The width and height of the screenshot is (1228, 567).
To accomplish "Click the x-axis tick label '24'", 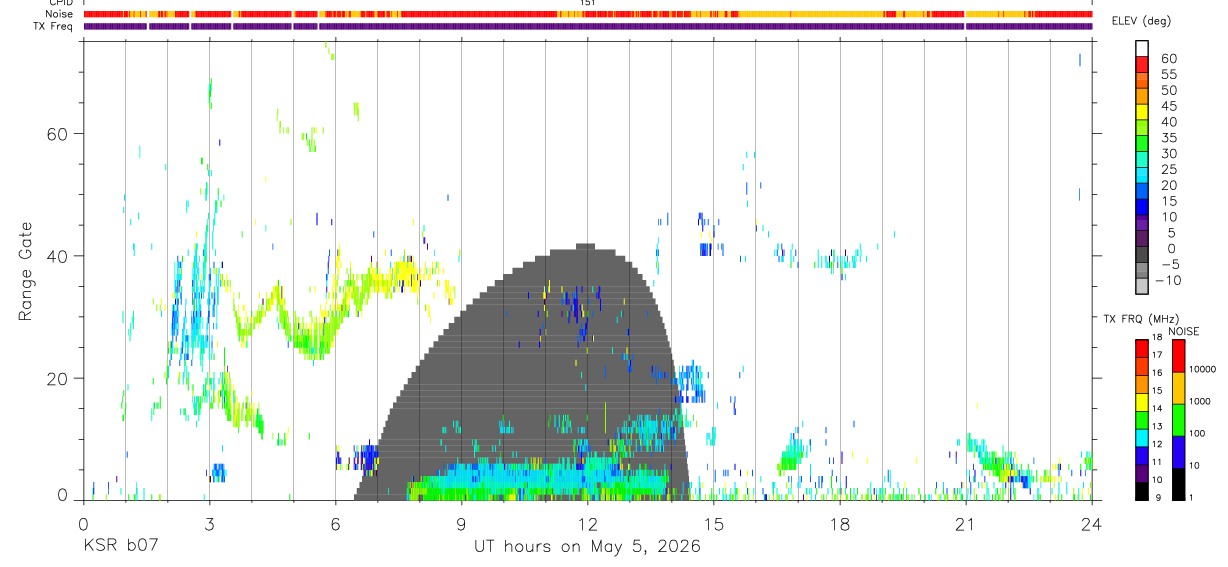I will [1092, 525].
